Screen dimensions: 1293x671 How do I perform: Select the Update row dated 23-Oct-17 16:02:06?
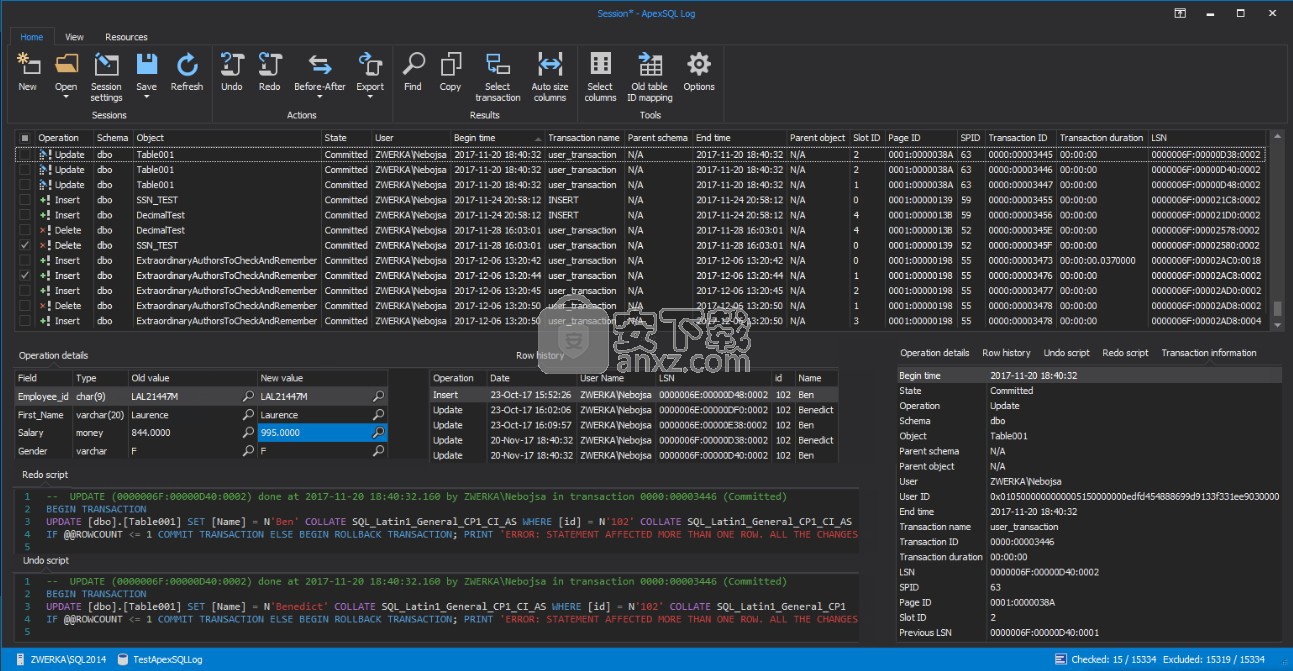point(634,410)
